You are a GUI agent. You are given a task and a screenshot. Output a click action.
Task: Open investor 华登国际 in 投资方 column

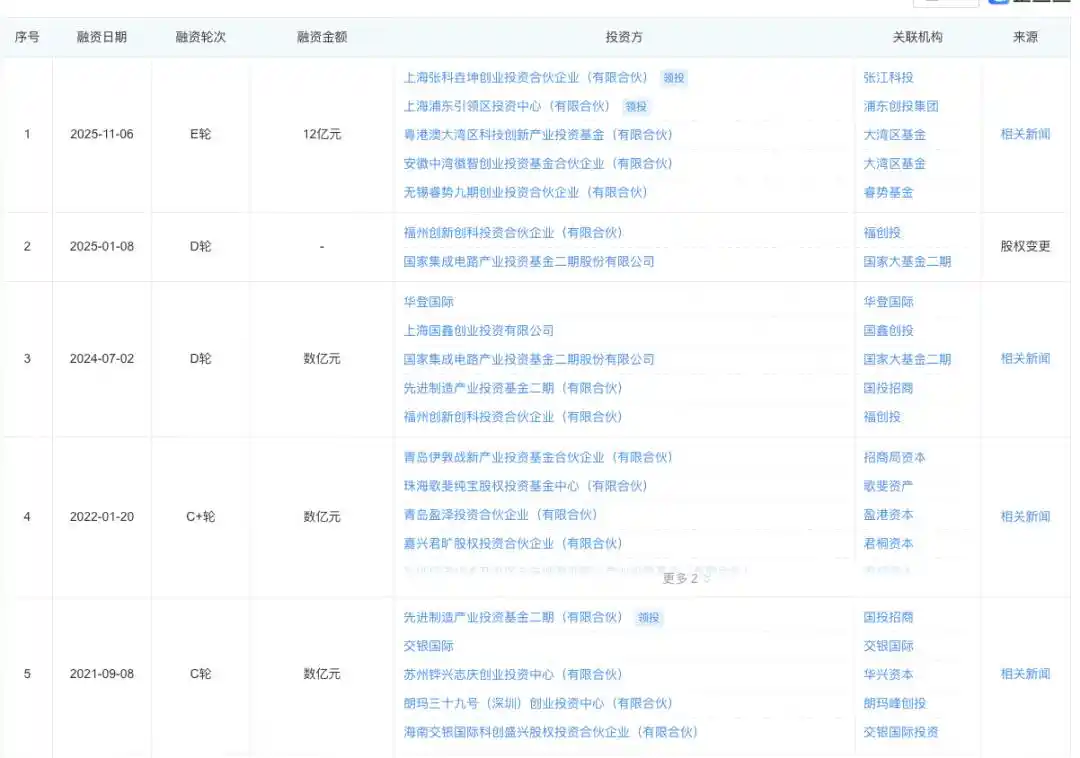428,302
